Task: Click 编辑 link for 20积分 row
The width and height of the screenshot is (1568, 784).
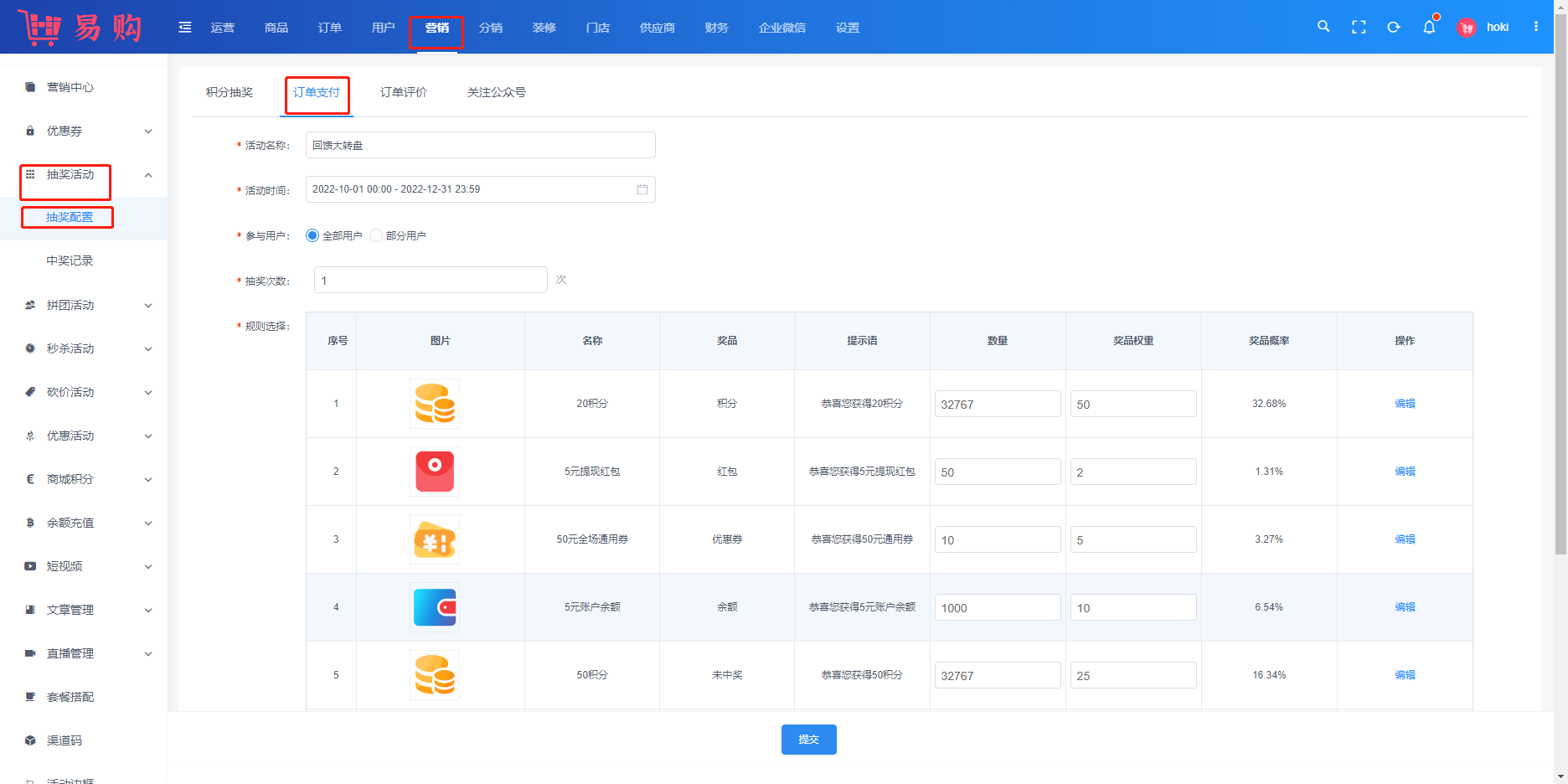Action: pyautogui.click(x=1405, y=404)
